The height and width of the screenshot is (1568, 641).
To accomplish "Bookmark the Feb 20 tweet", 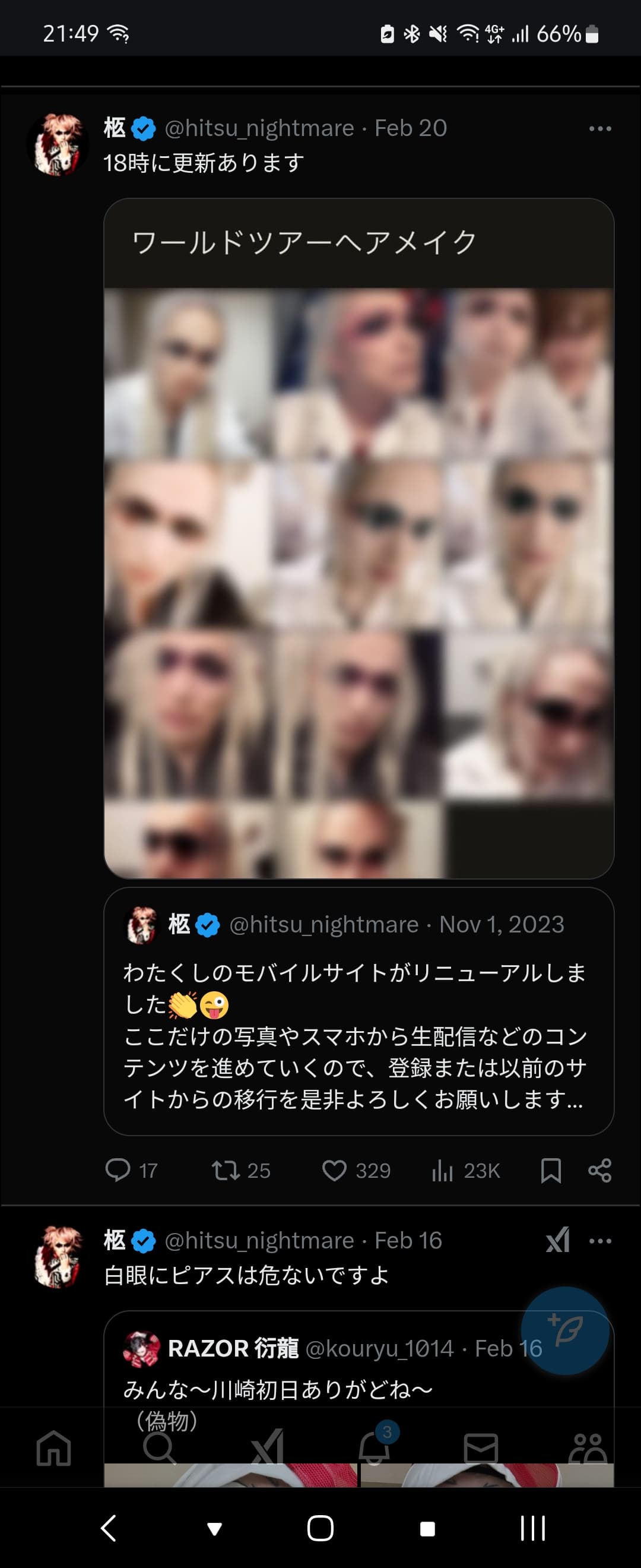I will (x=551, y=1170).
